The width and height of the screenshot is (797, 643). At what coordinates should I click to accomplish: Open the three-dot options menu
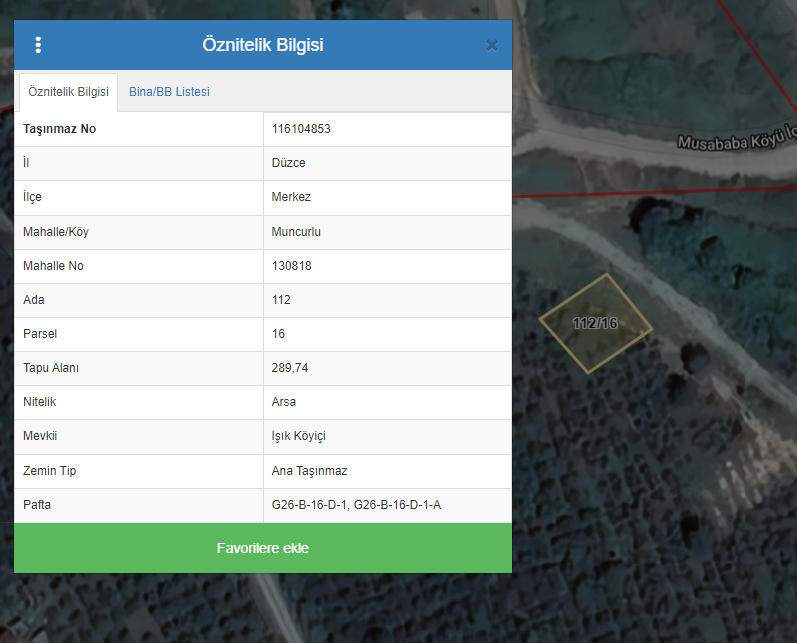coord(38,45)
